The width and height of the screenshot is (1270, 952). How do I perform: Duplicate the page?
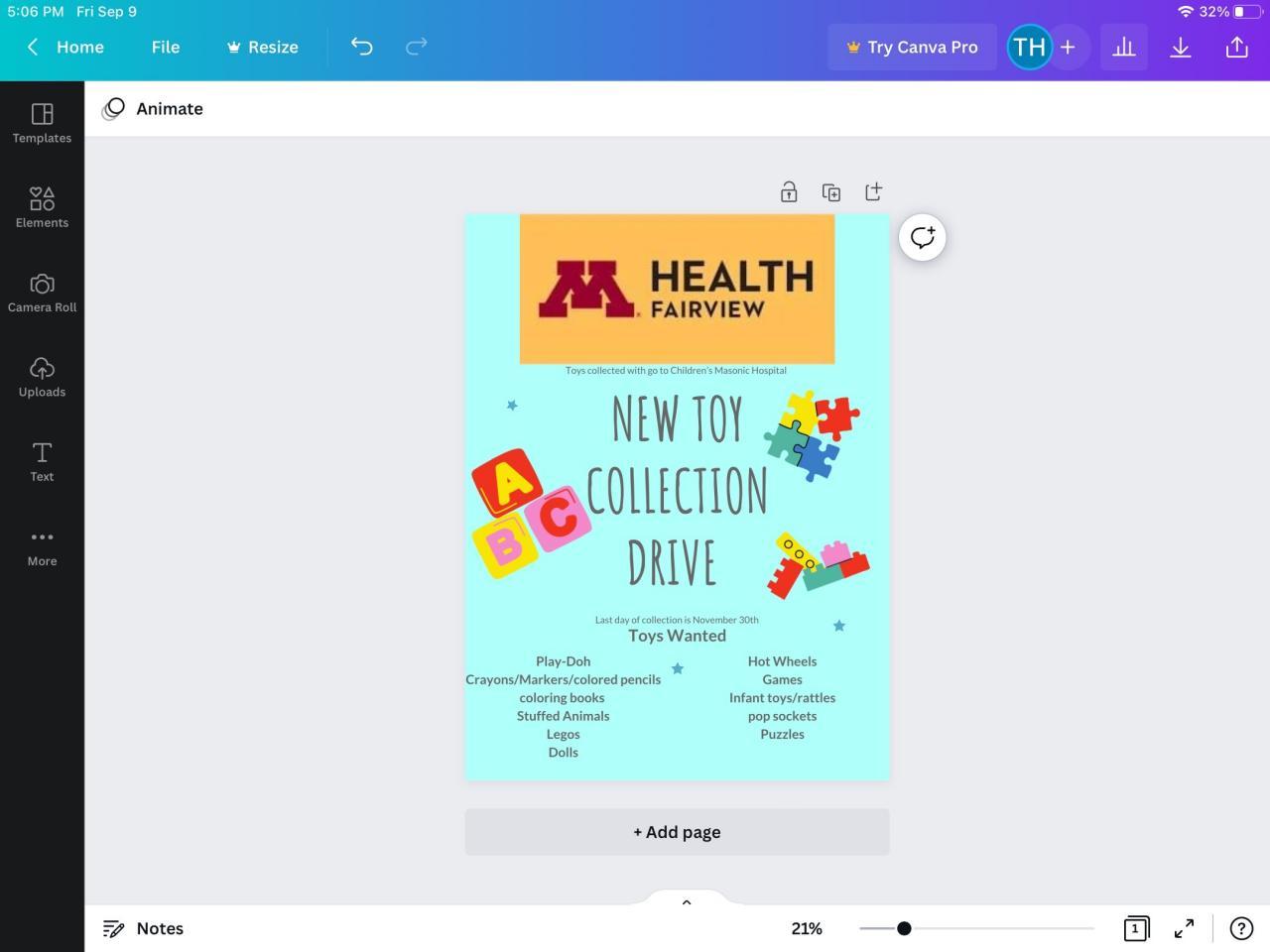click(831, 191)
